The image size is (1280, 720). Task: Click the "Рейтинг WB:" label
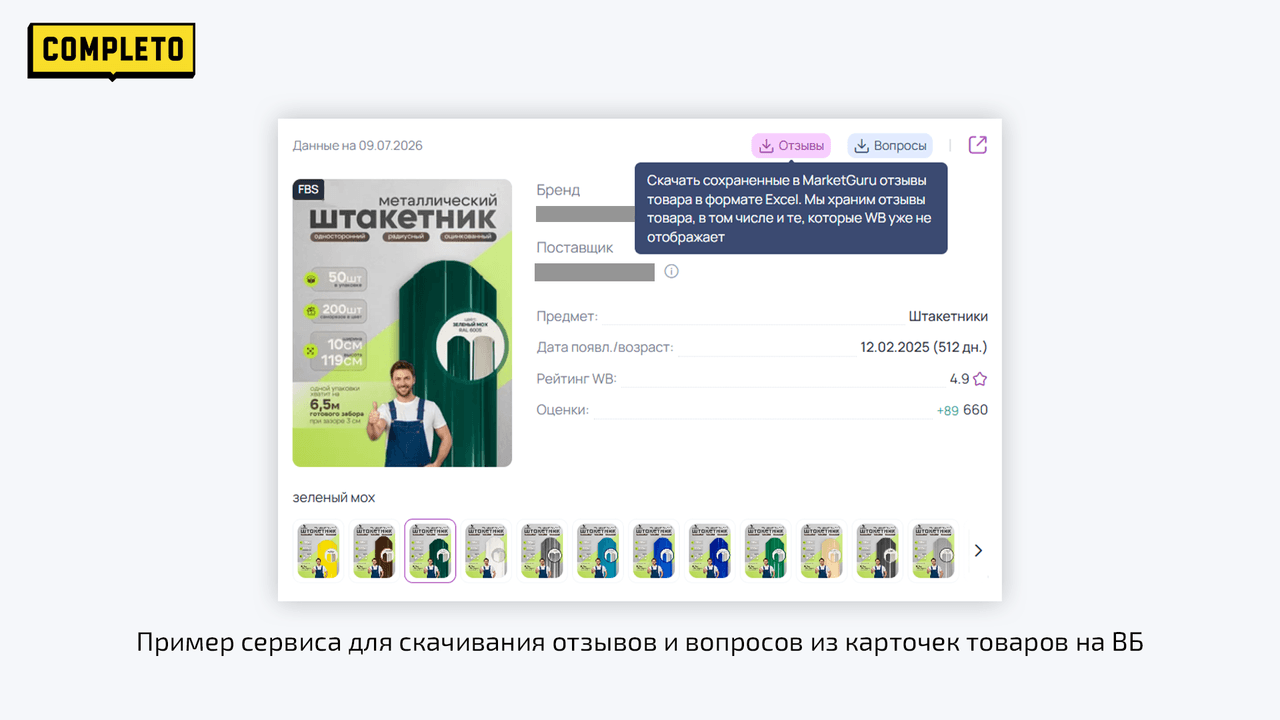click(x=577, y=379)
